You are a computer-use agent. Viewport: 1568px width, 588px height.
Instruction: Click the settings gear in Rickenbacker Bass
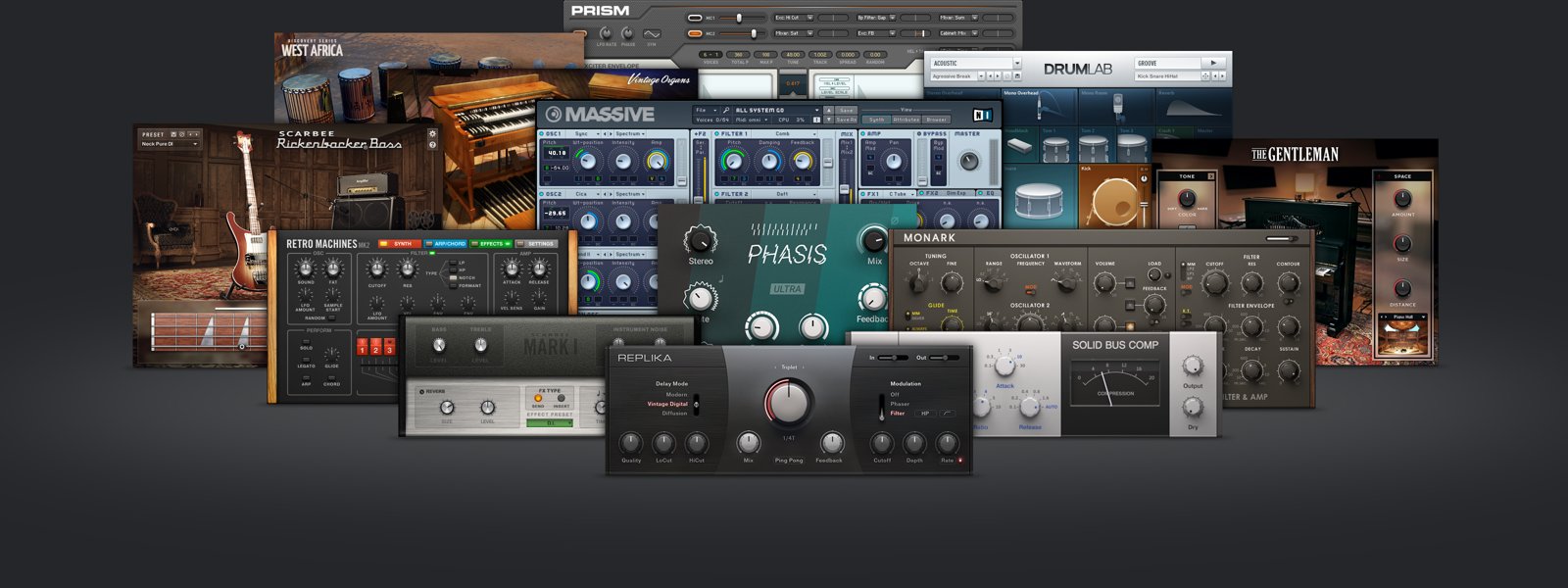432,134
